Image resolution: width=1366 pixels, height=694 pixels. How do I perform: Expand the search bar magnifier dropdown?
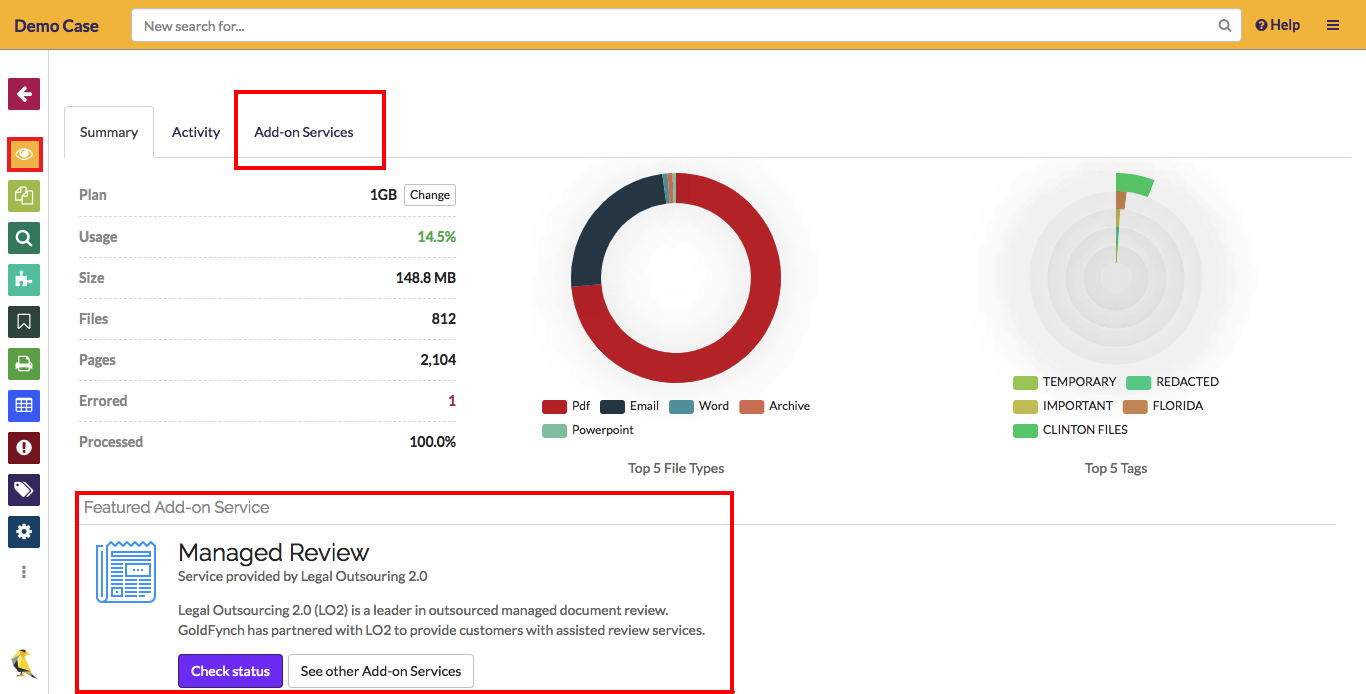1224,25
